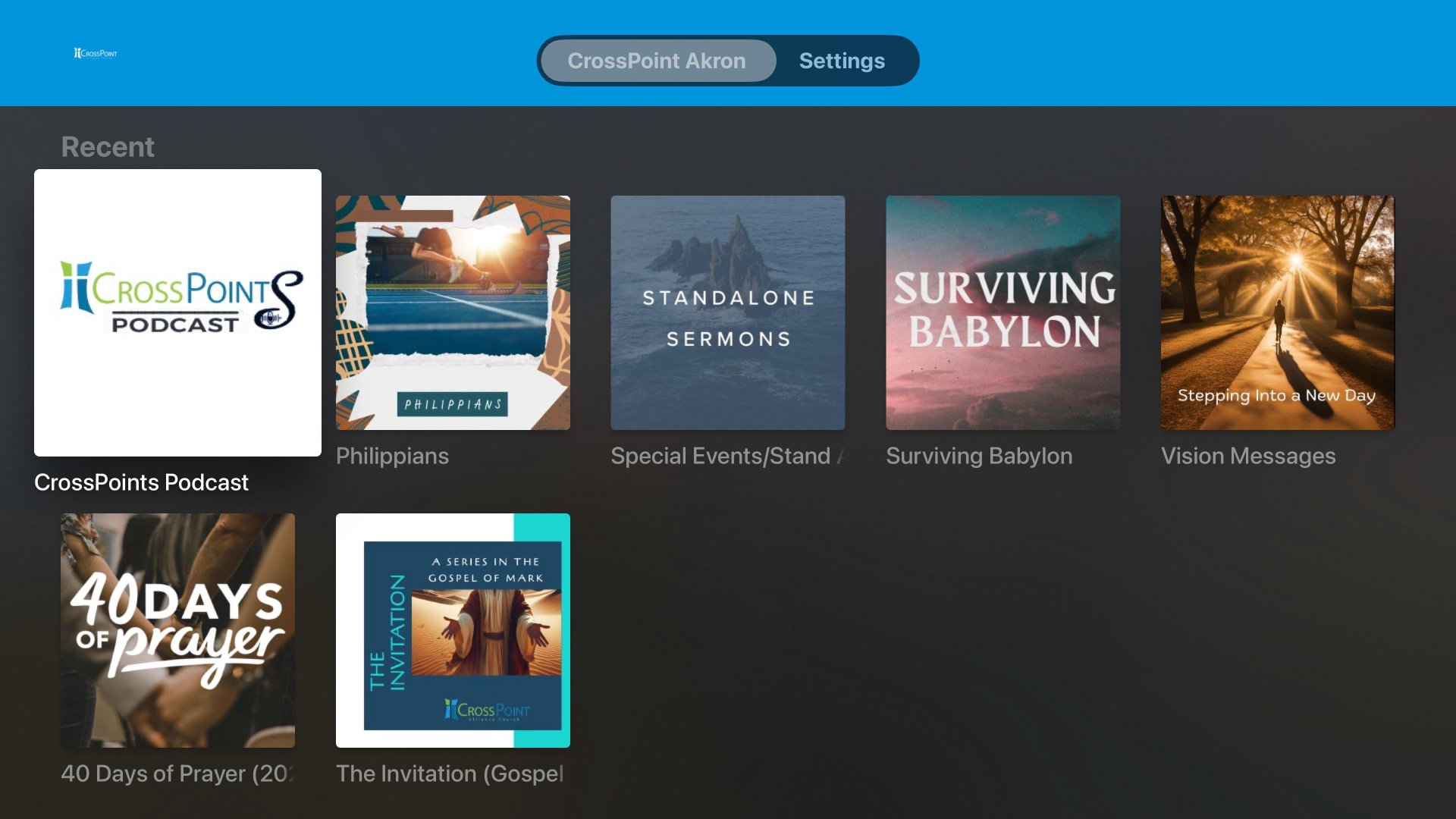Open the Surviving Babylon series cover
Viewport: 1456px width, 819px height.
(1003, 312)
